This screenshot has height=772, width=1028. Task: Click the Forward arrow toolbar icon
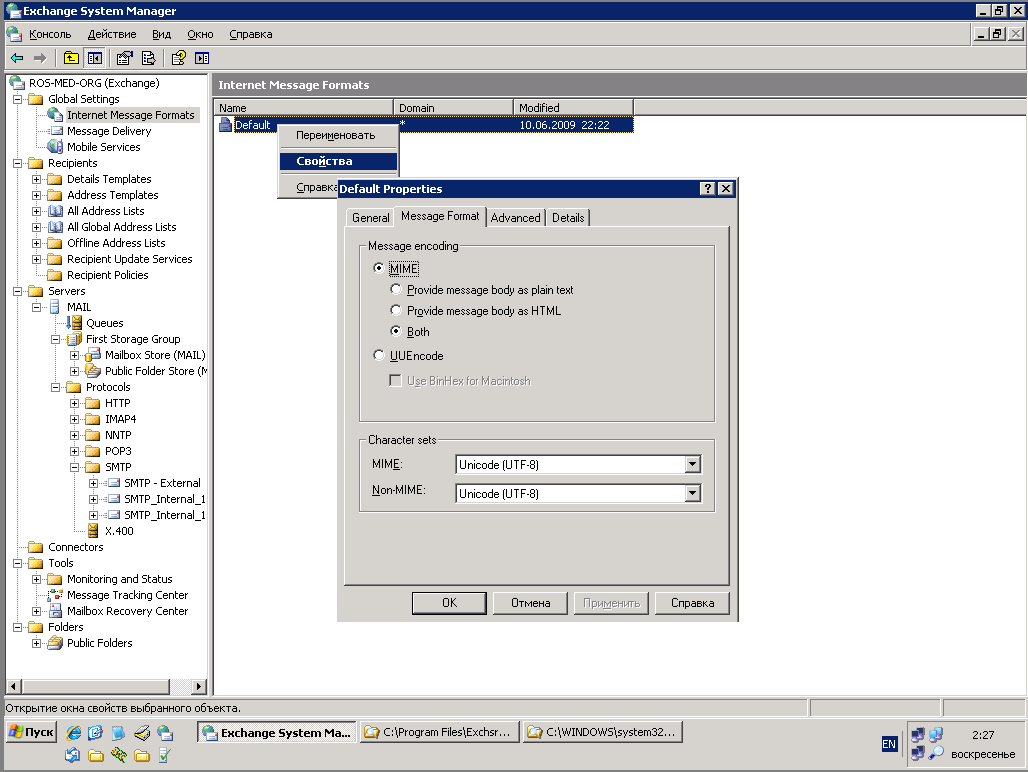tap(40, 58)
